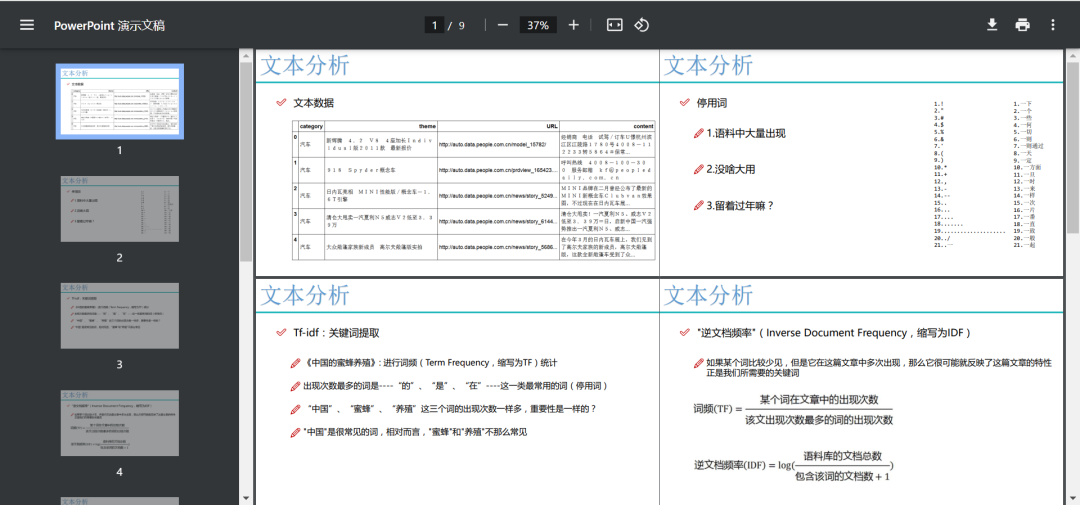Click the text '3.留着过年嘛？'
This screenshot has height=505, width=1080.
click(740, 205)
